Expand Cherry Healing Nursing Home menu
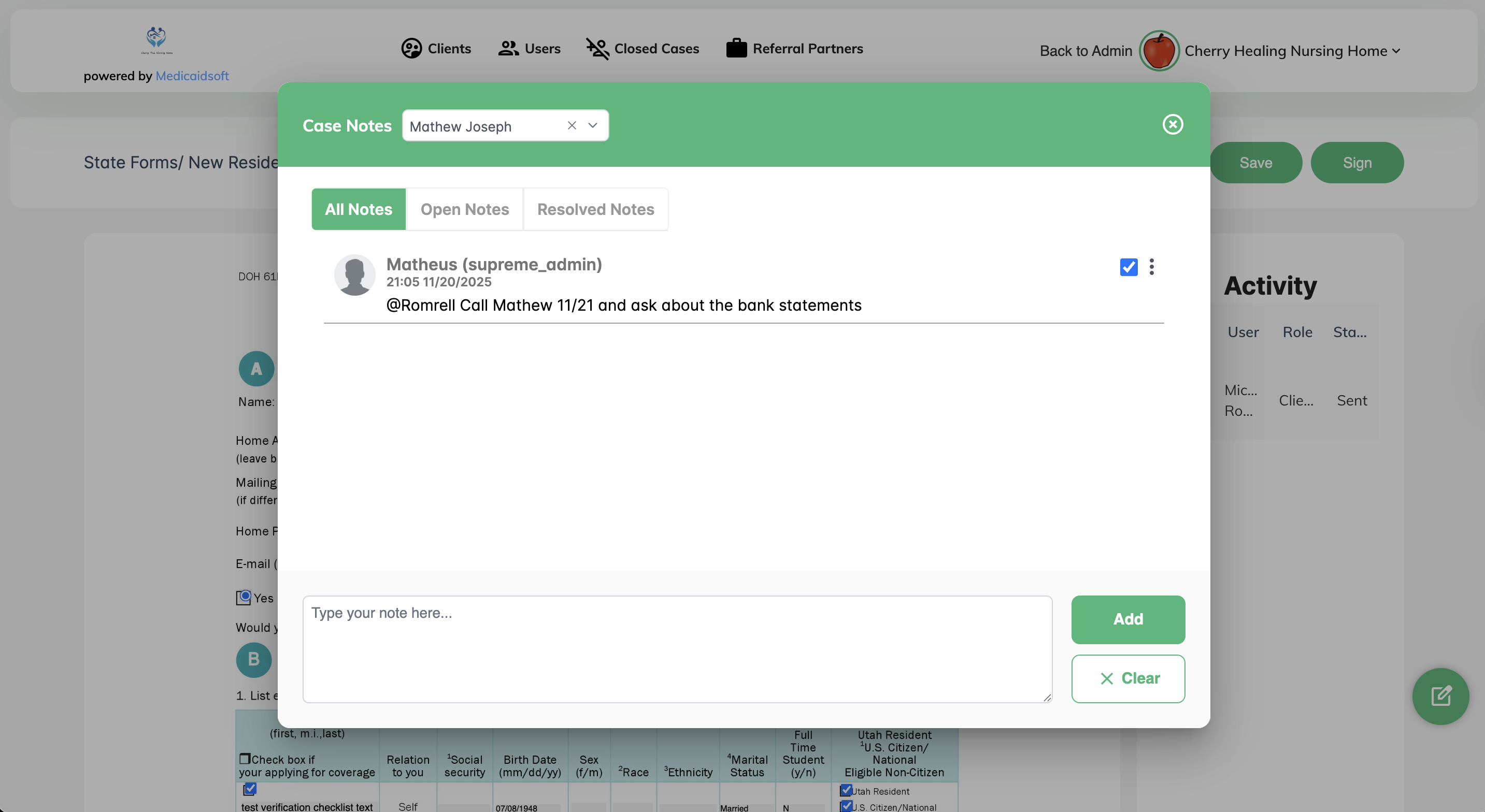The height and width of the screenshot is (812, 1485). (x=1396, y=51)
